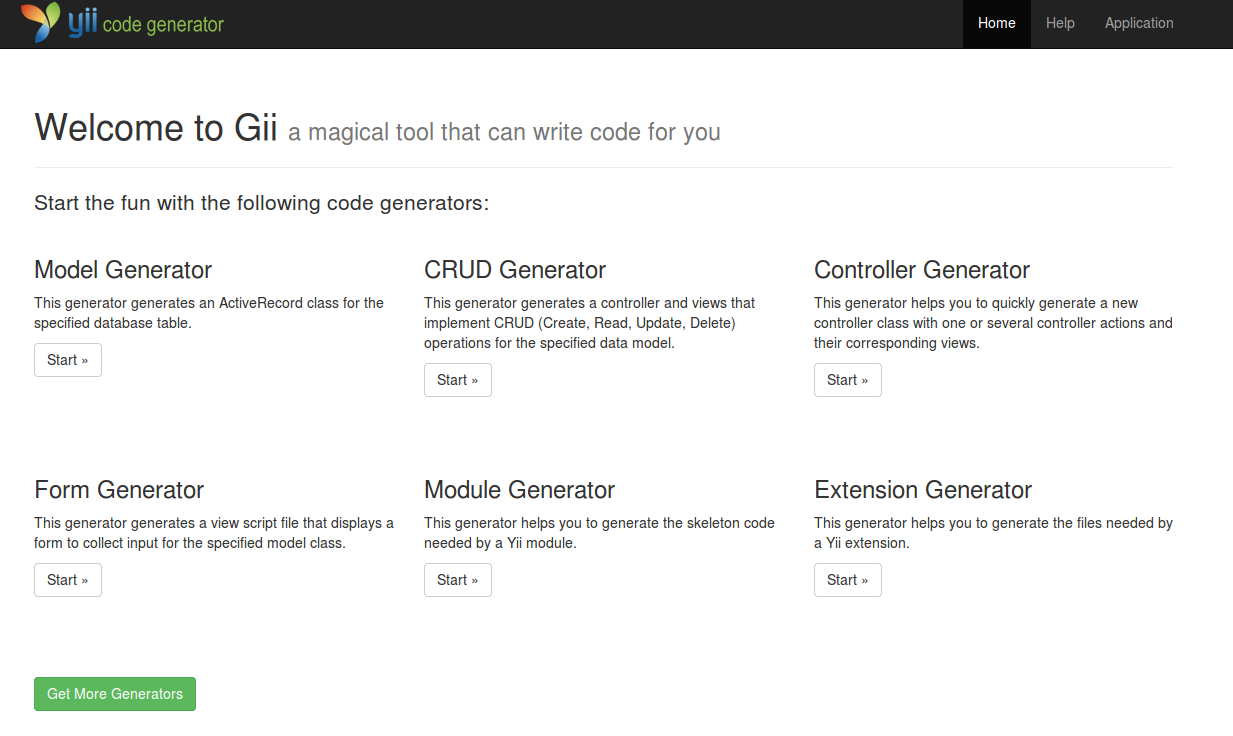Start the Controller Generator
This screenshot has height=736, width=1233.
tap(848, 380)
